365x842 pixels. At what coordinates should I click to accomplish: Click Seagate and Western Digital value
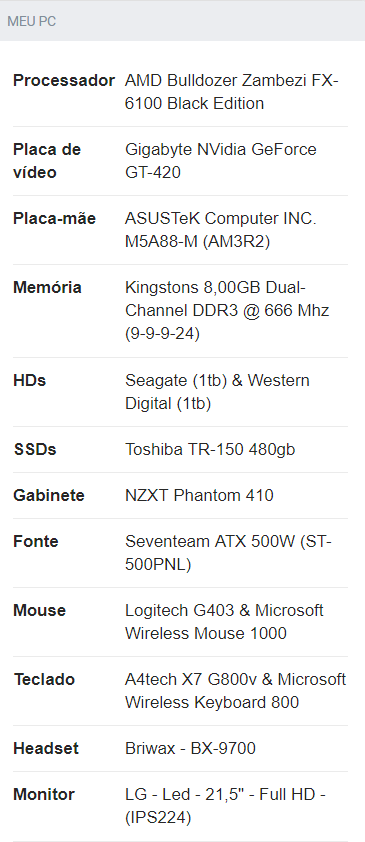[217, 391]
